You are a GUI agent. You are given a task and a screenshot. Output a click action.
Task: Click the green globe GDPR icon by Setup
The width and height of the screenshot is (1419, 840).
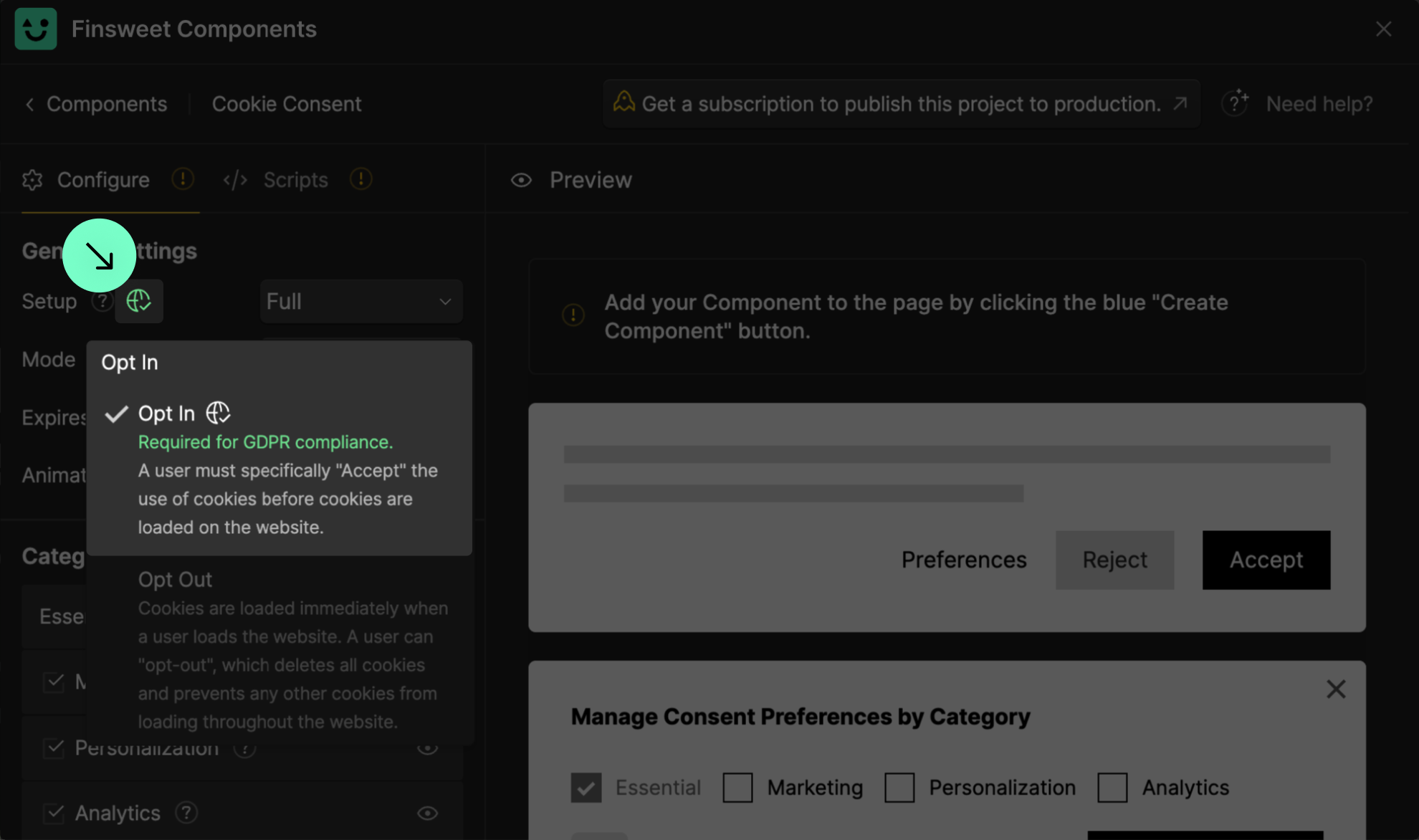(138, 301)
